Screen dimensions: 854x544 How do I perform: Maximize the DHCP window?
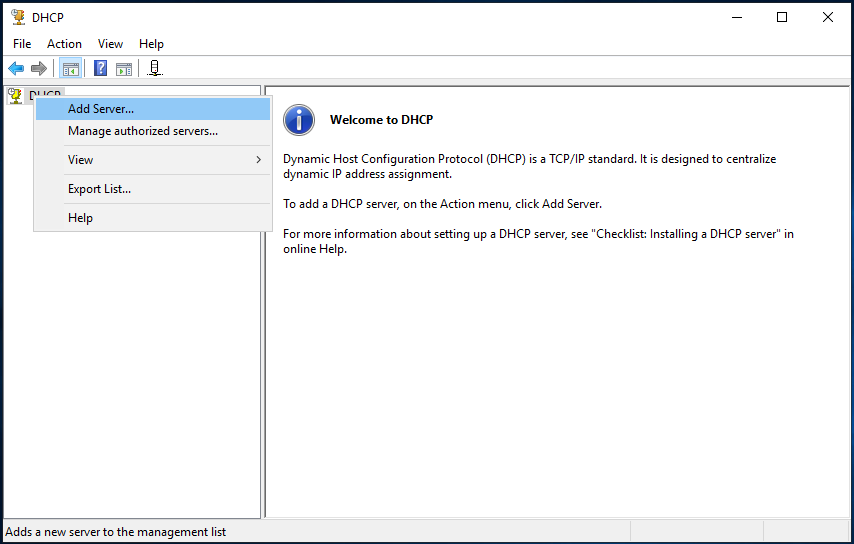point(782,17)
